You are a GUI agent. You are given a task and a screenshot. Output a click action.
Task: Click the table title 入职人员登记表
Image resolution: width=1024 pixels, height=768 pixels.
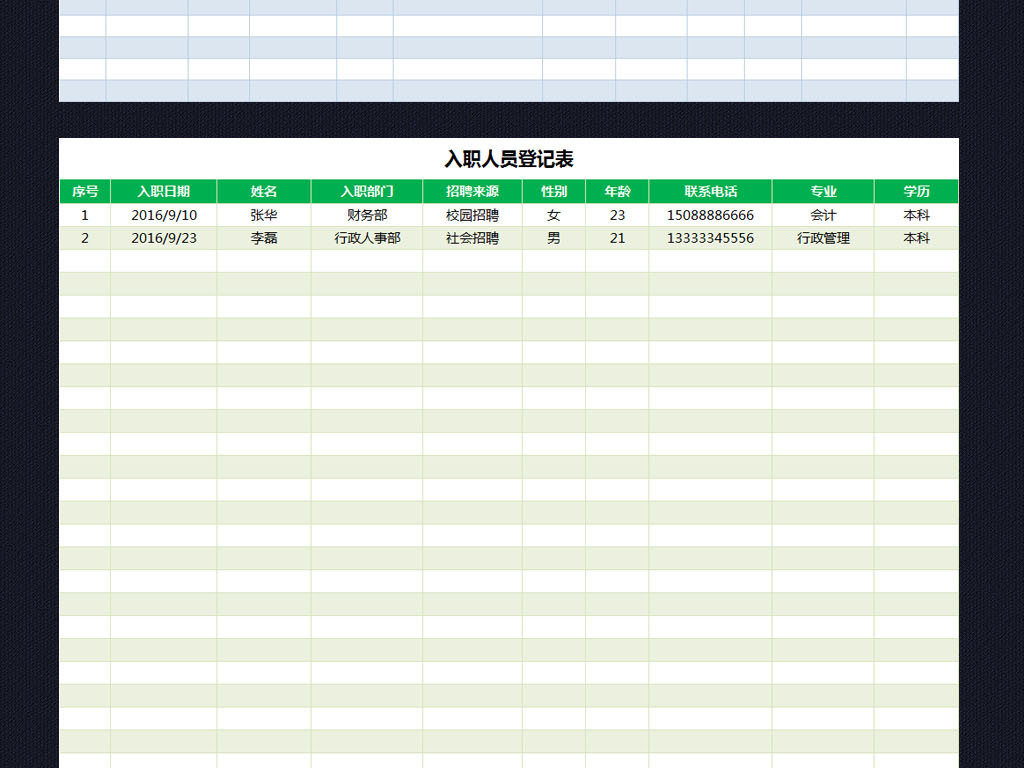pos(509,159)
